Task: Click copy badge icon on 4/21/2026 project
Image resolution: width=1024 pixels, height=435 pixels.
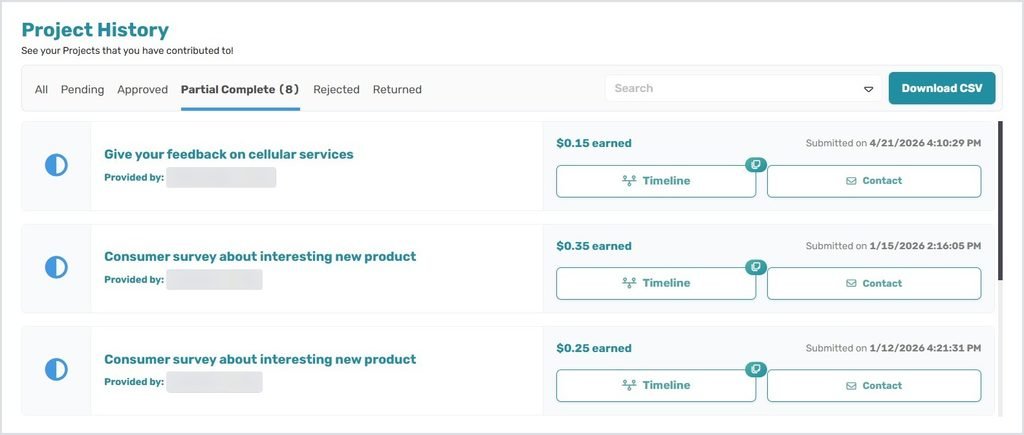Action: pyautogui.click(x=756, y=165)
